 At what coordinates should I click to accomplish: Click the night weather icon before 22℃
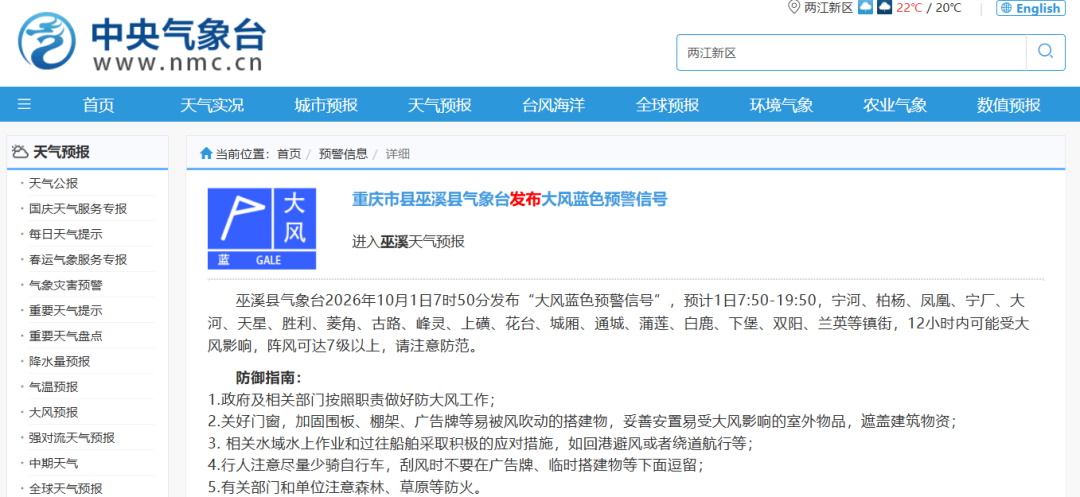pos(884,8)
